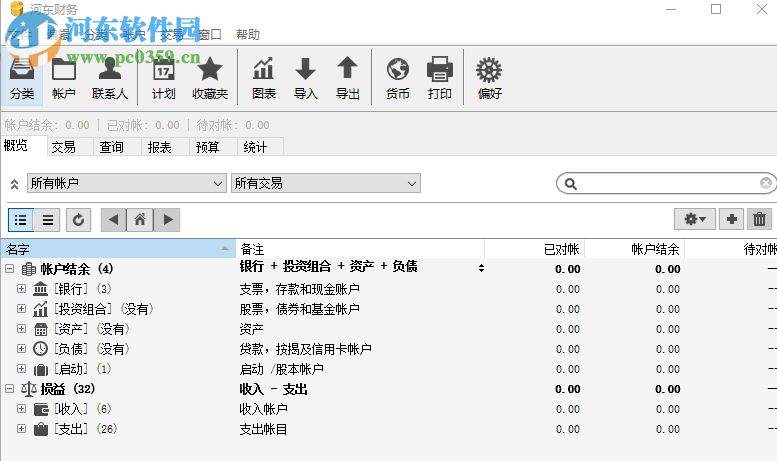The height and width of the screenshot is (461, 777).
Task: Select the [银行] bank row
Action: [x=389, y=288]
